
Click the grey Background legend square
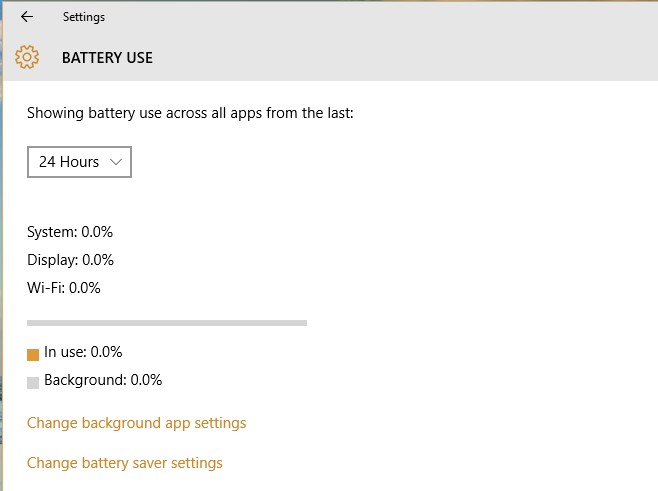pos(33,382)
